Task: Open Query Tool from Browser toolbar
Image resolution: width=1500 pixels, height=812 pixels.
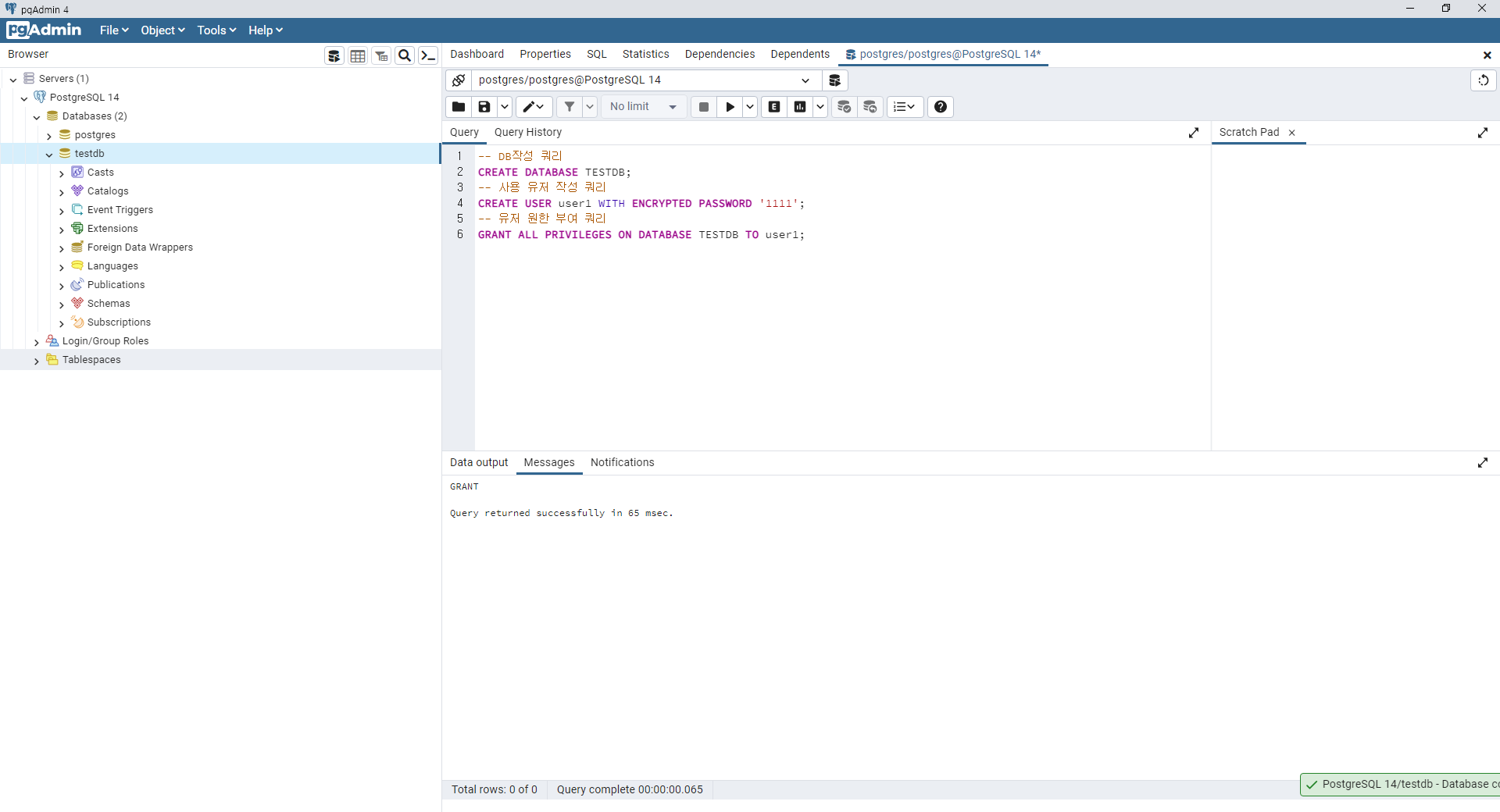Action: click(334, 55)
